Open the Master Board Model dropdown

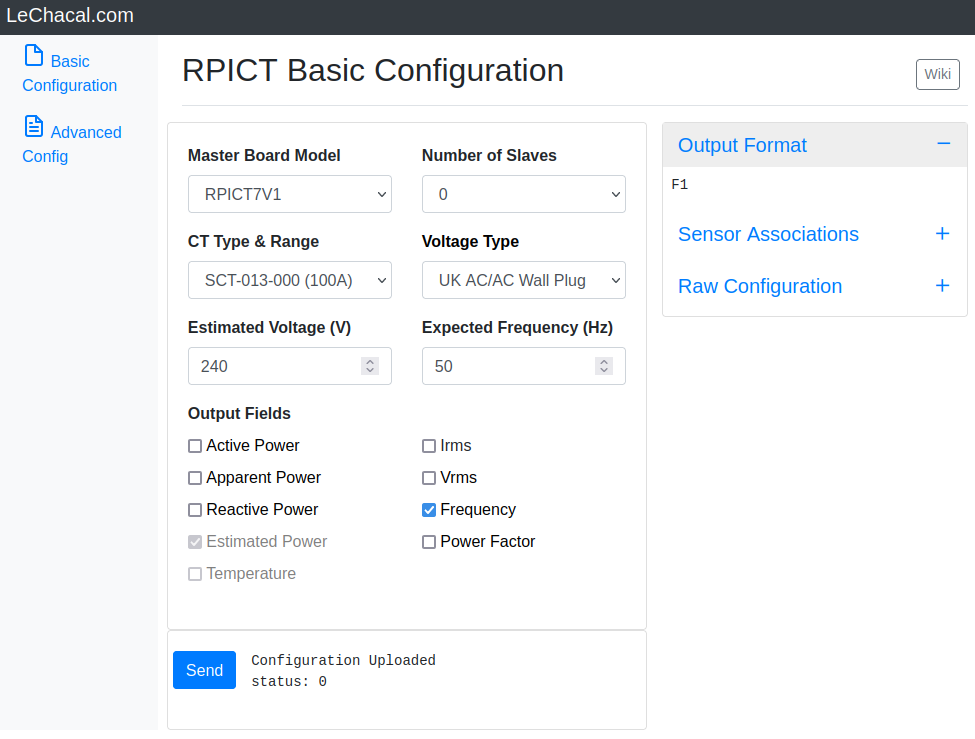tap(290, 194)
